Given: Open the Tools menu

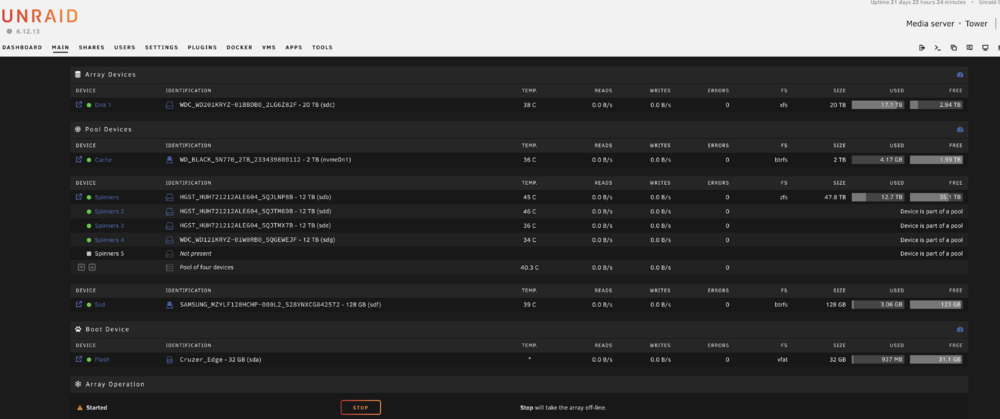Looking at the screenshot, I should [x=322, y=47].
